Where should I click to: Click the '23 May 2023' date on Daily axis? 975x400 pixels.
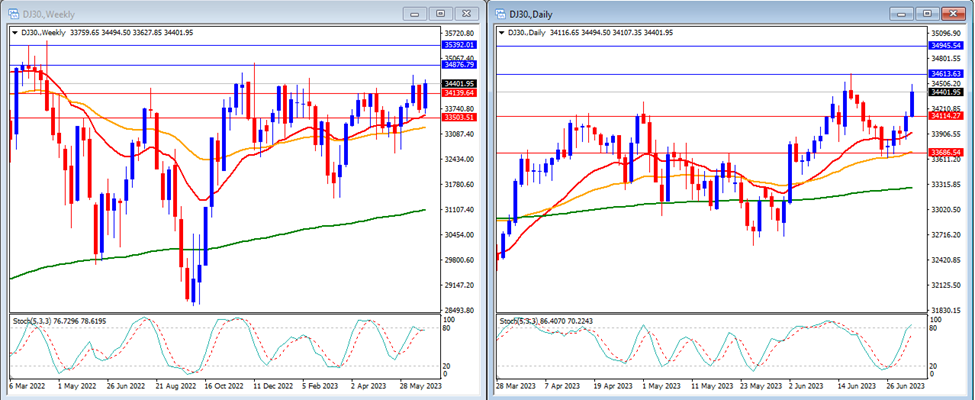(x=761, y=387)
